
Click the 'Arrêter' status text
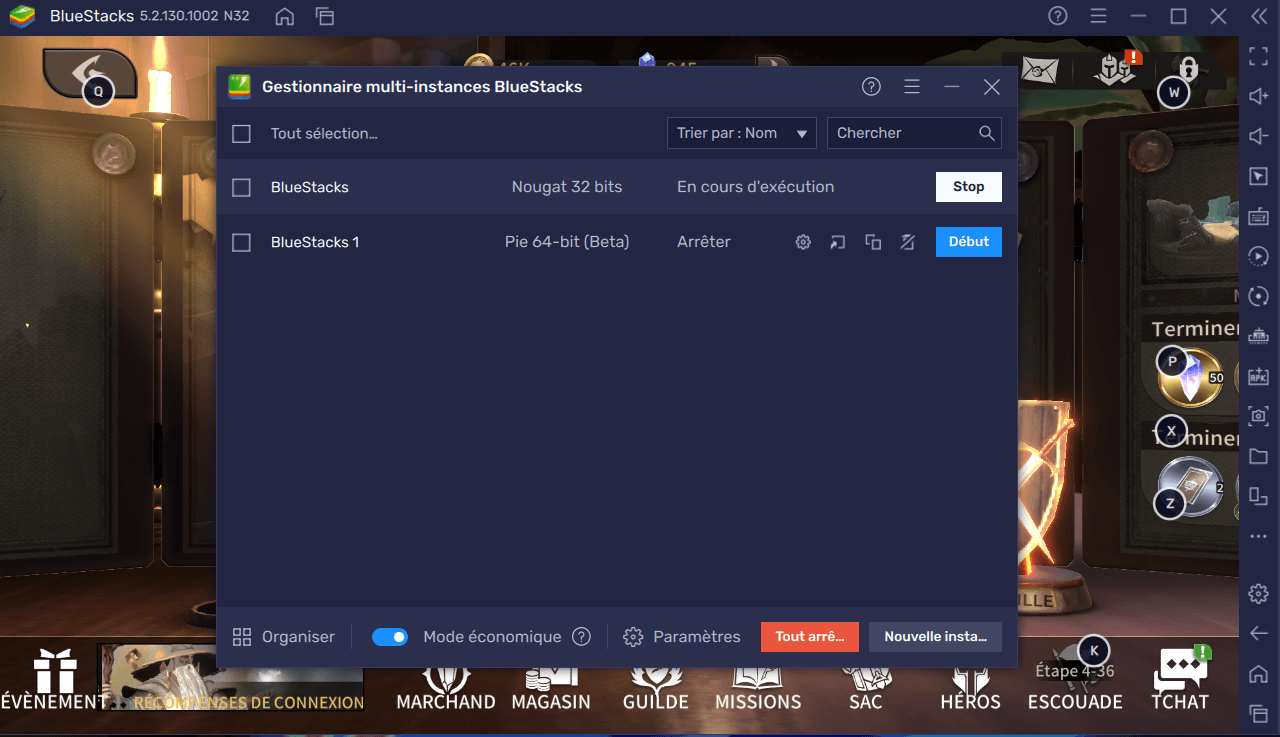pyautogui.click(x=704, y=242)
